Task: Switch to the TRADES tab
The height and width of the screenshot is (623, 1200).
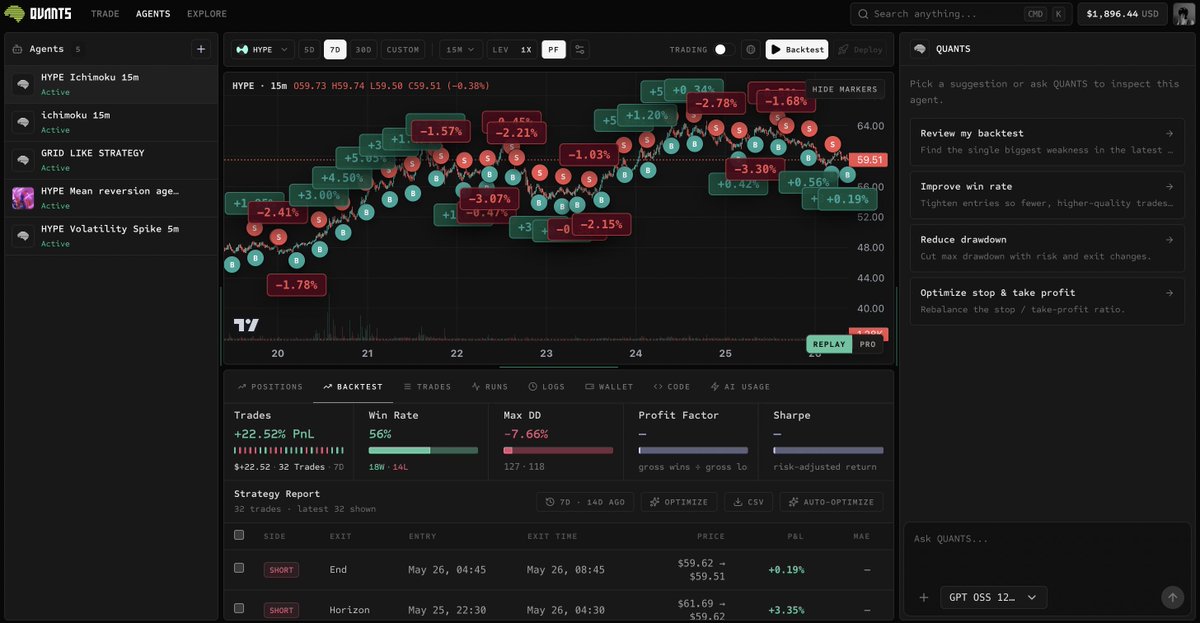Action: click(x=427, y=386)
